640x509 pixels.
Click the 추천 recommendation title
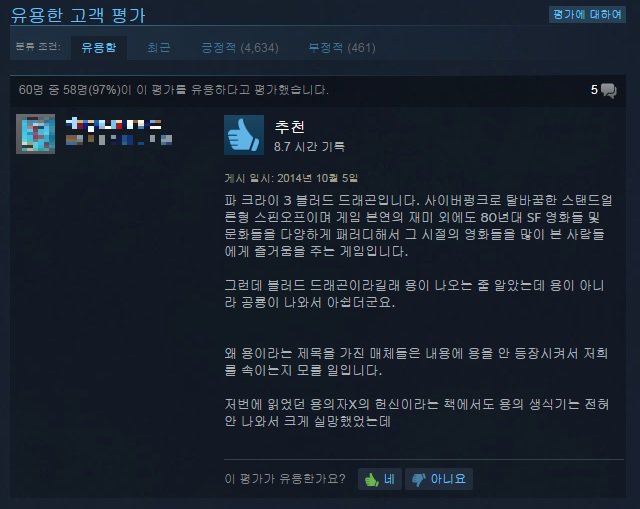289,127
